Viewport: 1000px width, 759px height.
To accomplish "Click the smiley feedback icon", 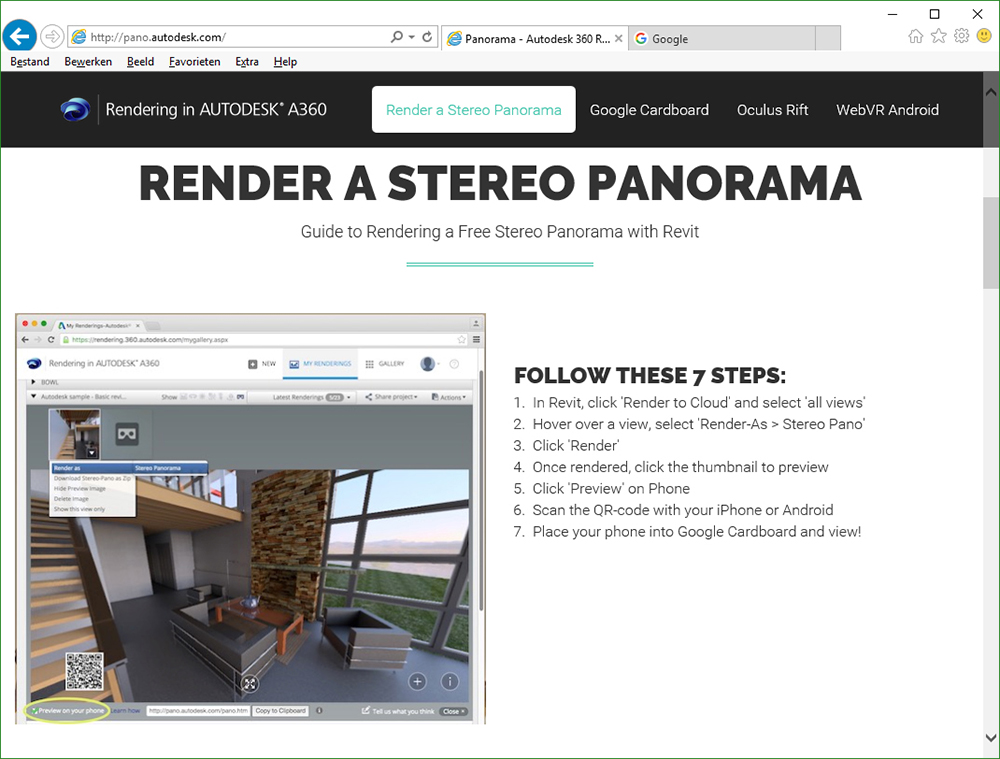I will tap(984, 36).
